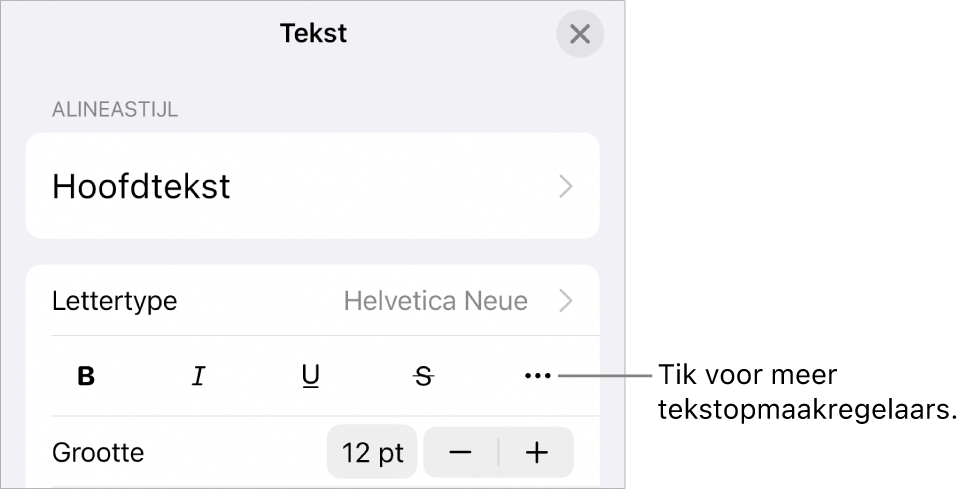The height and width of the screenshot is (489, 961).
Task: Click the "Tik voor meer tekstopmaakregelaars" callout text
Action: pyautogui.click(x=805, y=394)
